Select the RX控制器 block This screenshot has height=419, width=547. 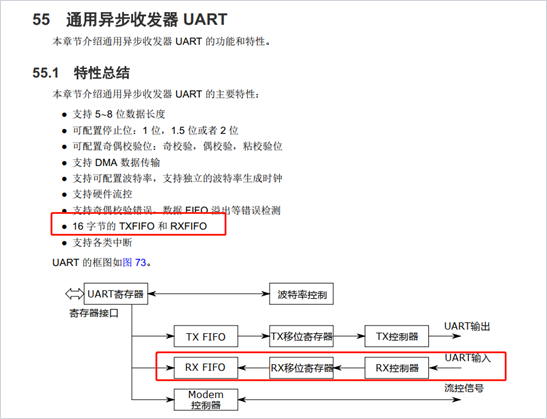[397, 368]
